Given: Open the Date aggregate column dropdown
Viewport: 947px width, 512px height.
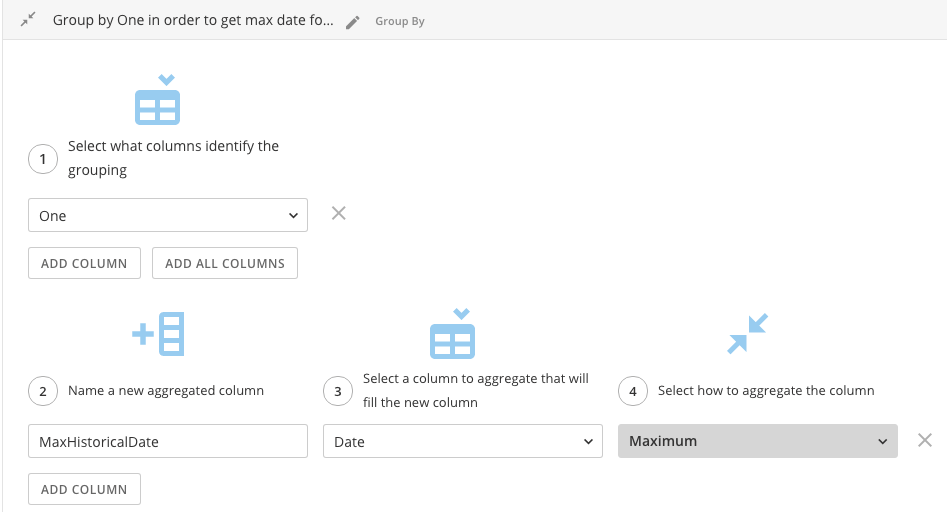Looking at the screenshot, I should [463, 441].
